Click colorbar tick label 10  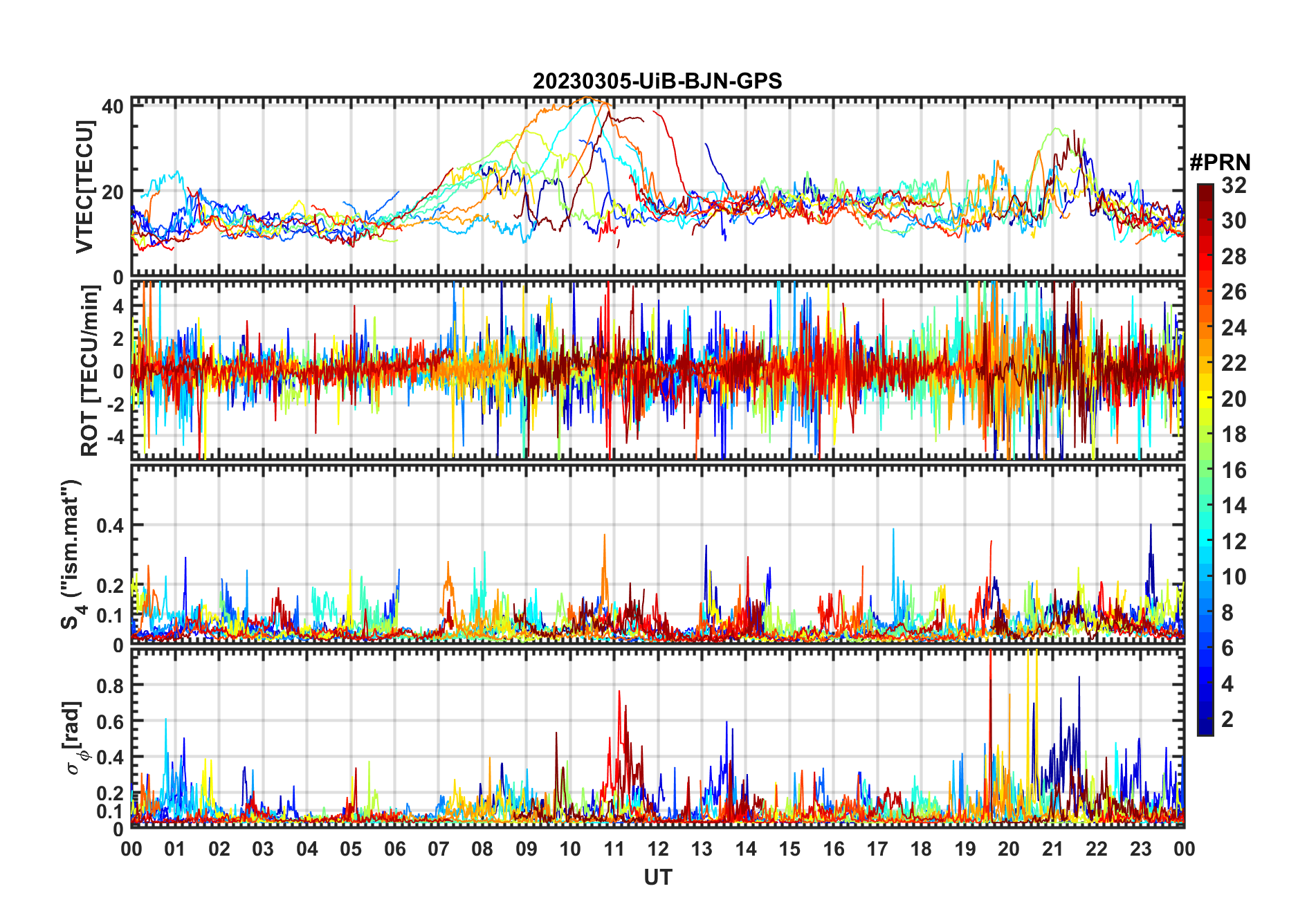1234,577
